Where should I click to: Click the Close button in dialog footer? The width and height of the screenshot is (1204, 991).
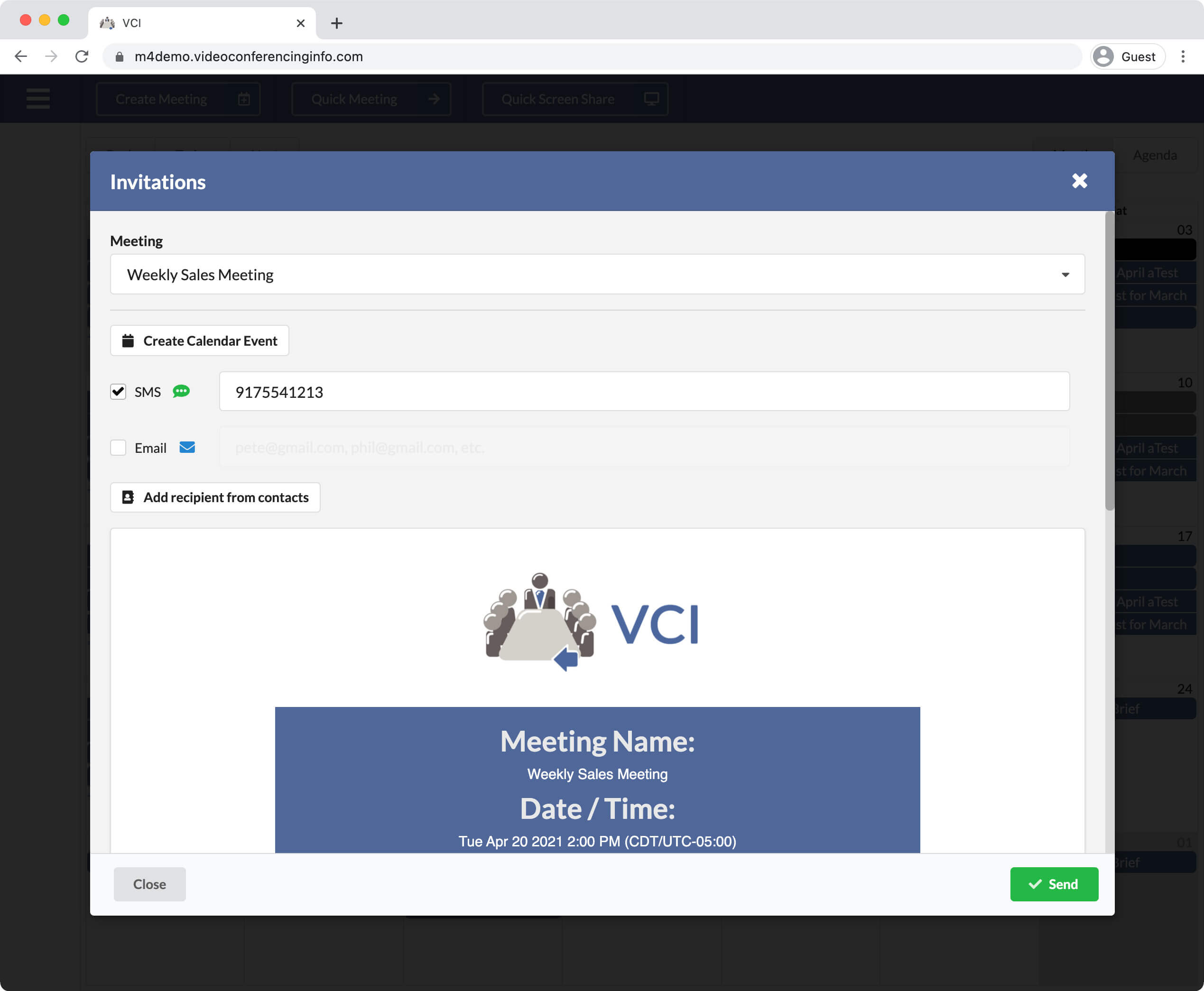149,884
